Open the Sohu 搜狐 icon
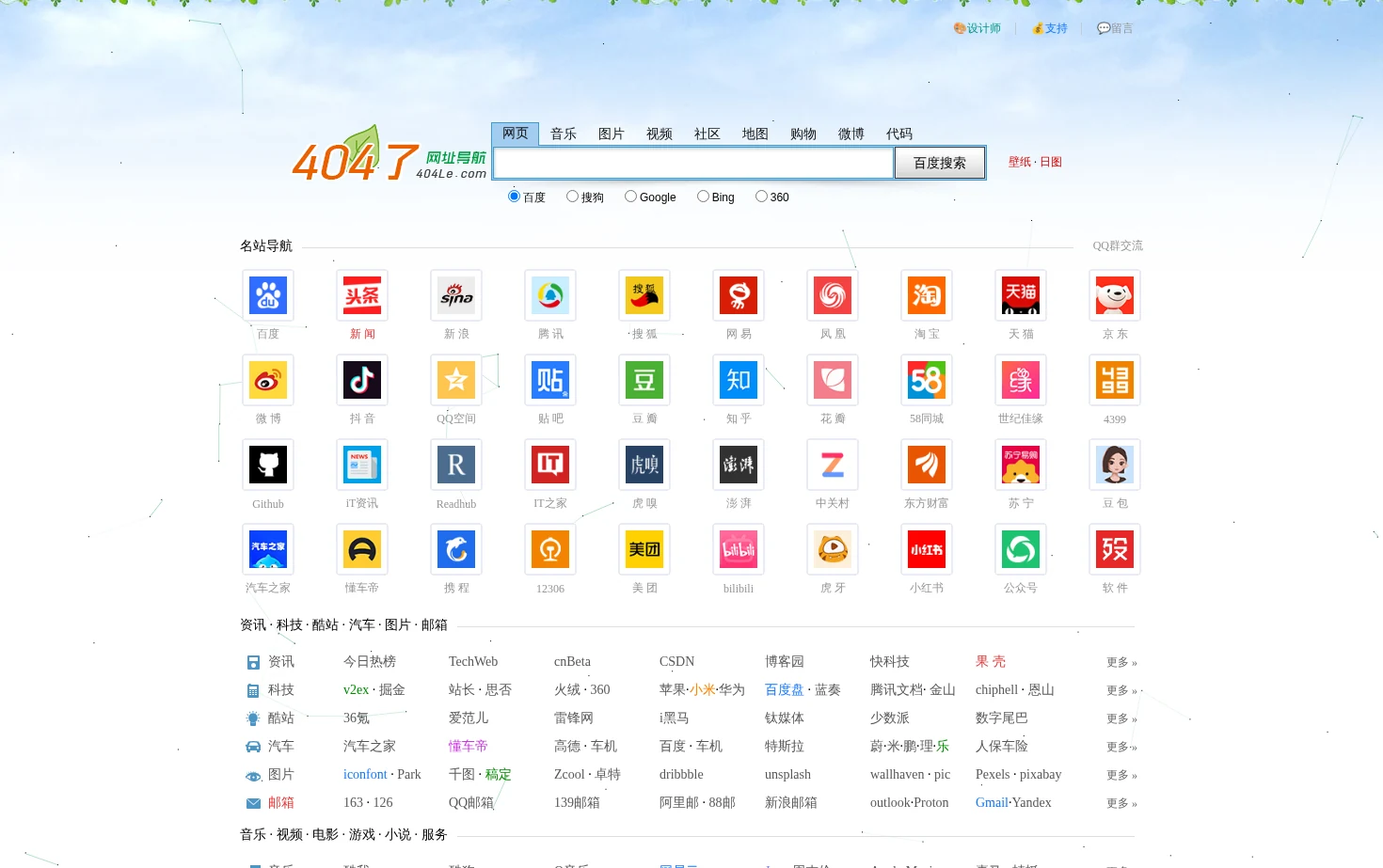1383x868 pixels. [644, 295]
